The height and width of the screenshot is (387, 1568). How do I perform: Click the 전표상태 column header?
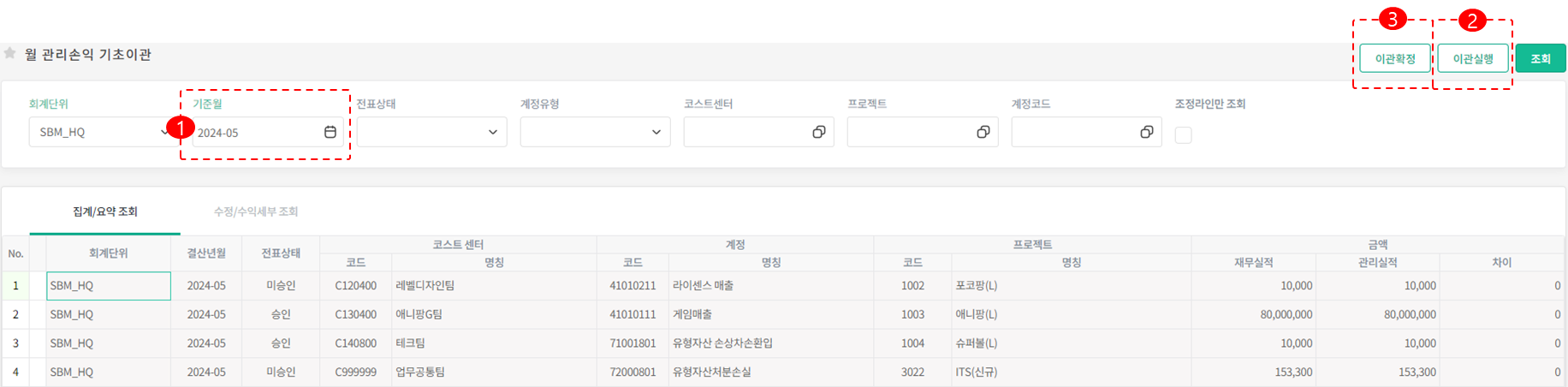click(x=281, y=253)
